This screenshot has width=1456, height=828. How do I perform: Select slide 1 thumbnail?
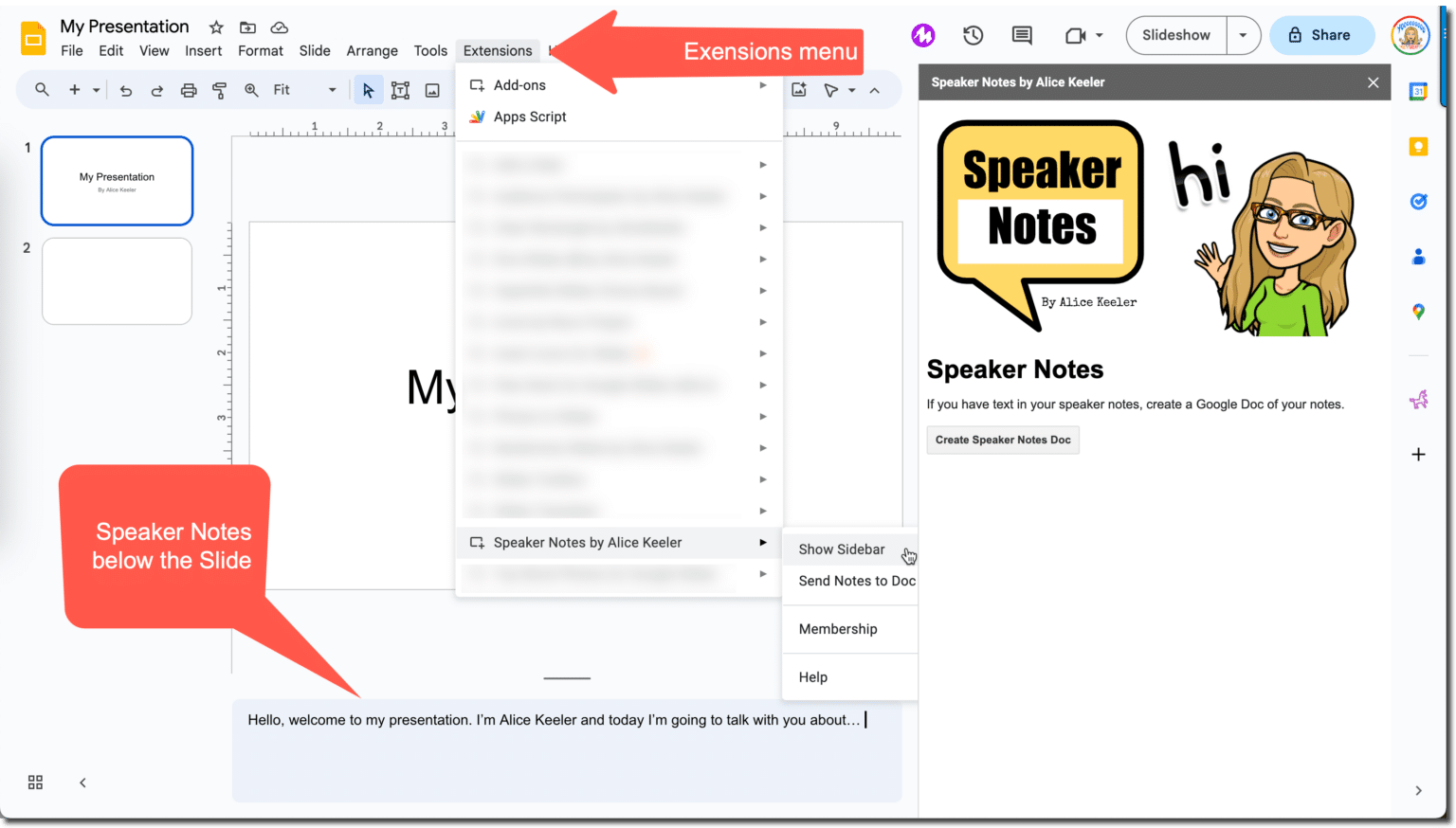[x=118, y=181]
